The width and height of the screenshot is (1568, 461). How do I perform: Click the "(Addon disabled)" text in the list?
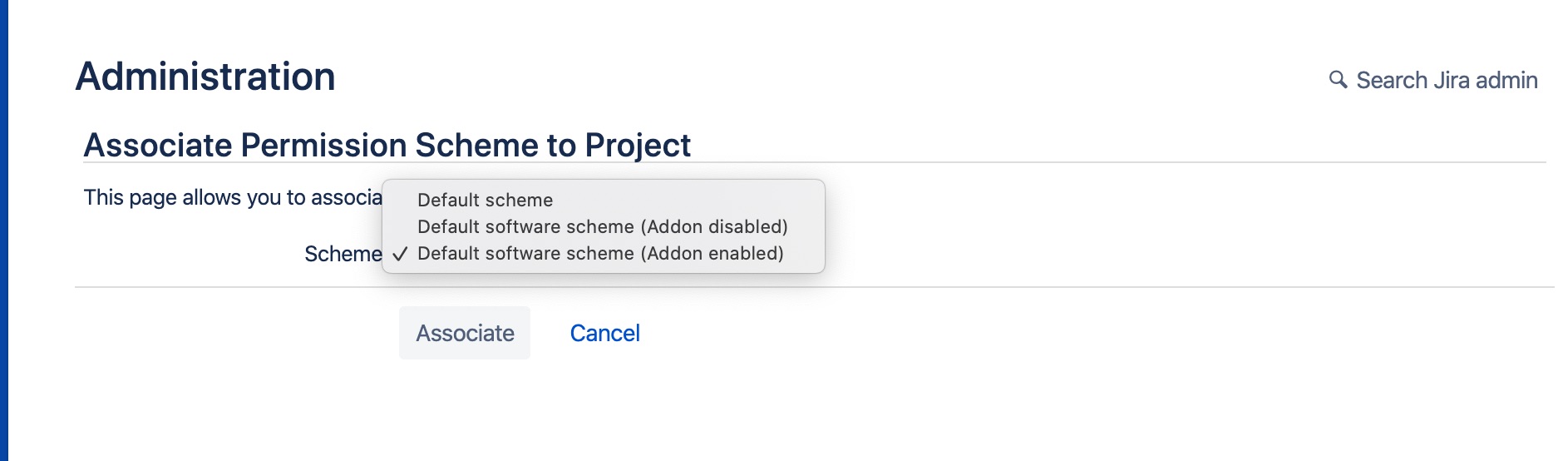coord(714,226)
